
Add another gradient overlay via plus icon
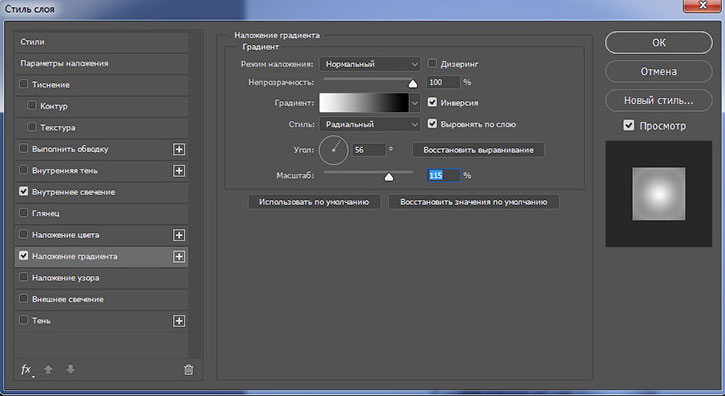point(179,256)
